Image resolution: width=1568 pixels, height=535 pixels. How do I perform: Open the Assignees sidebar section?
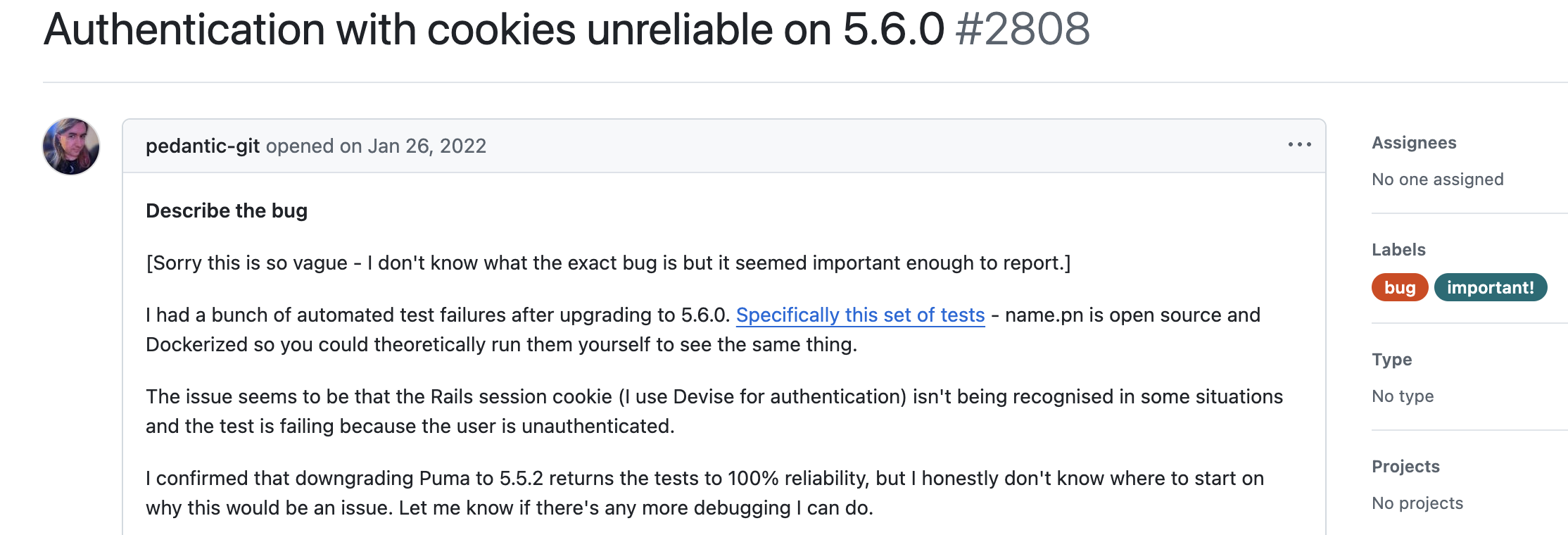point(1414,143)
